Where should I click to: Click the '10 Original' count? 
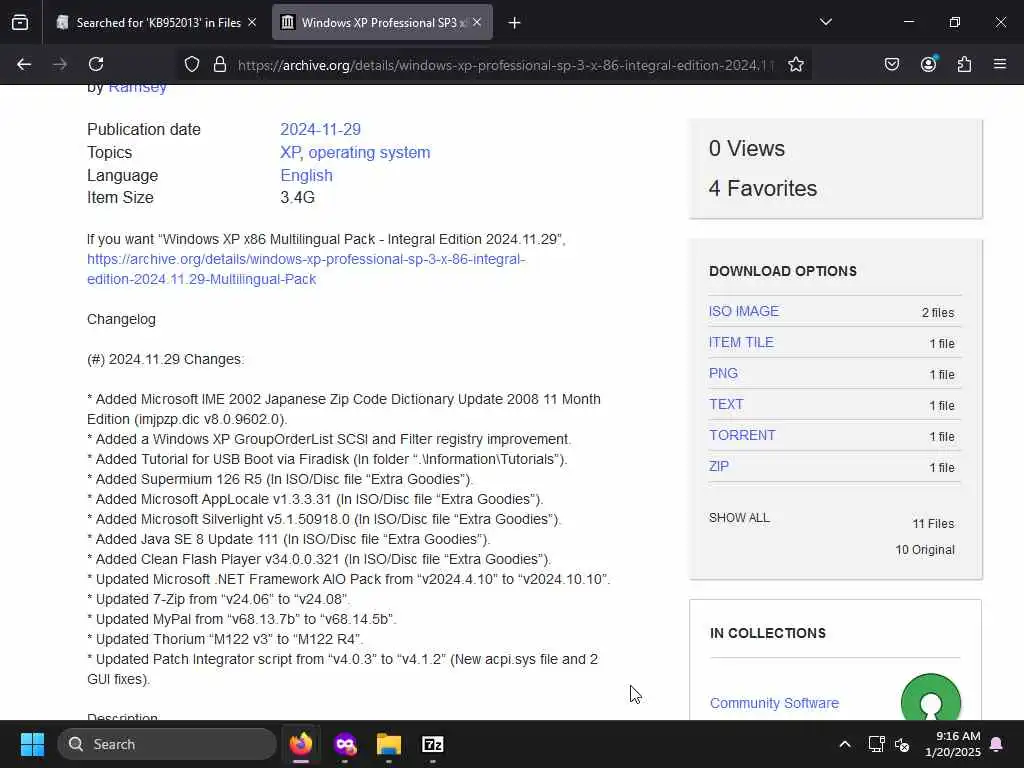[x=925, y=550]
